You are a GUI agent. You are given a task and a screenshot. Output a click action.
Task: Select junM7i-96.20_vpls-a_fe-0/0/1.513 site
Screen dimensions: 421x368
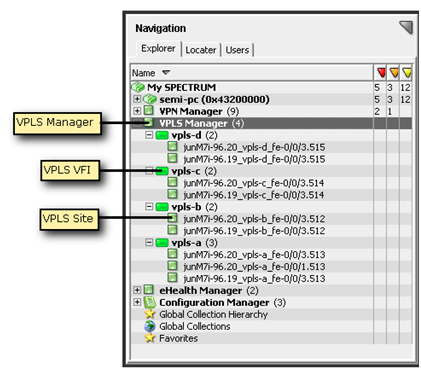point(254,266)
